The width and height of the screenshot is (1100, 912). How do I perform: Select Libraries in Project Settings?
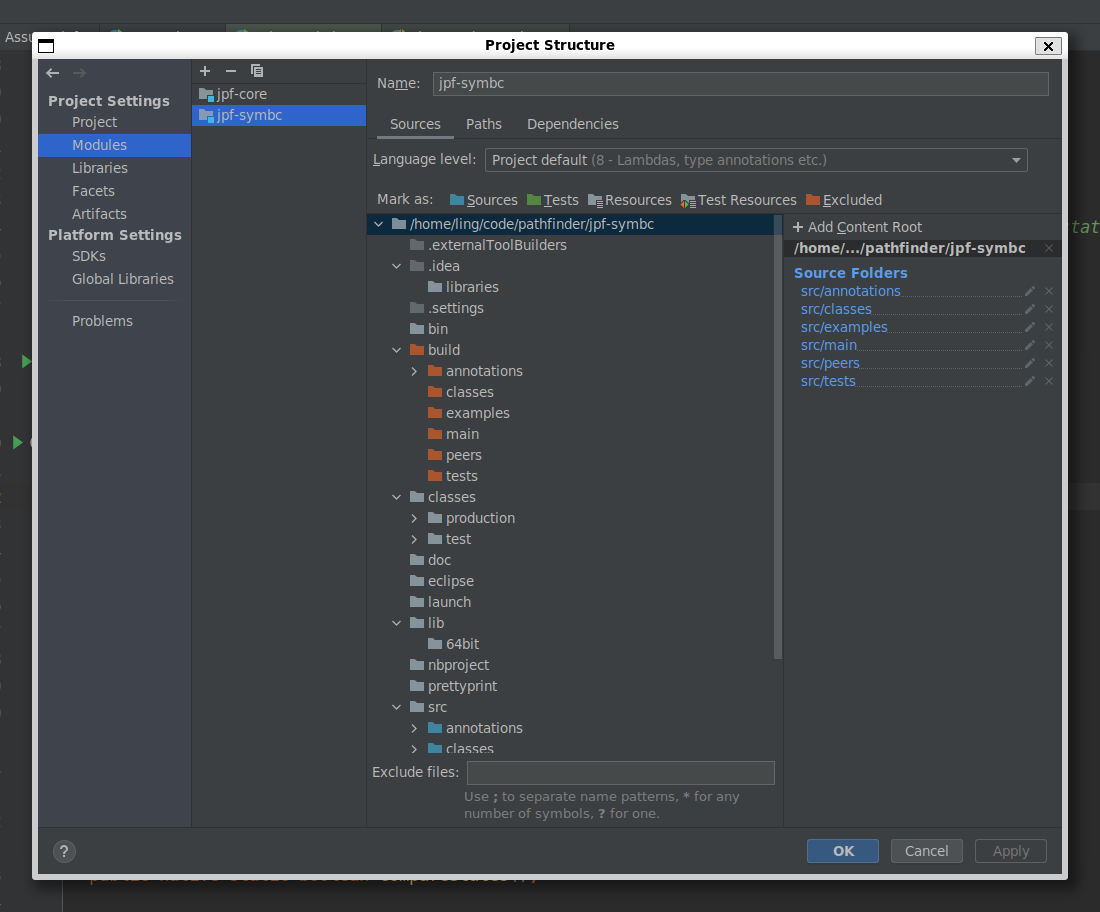click(100, 168)
